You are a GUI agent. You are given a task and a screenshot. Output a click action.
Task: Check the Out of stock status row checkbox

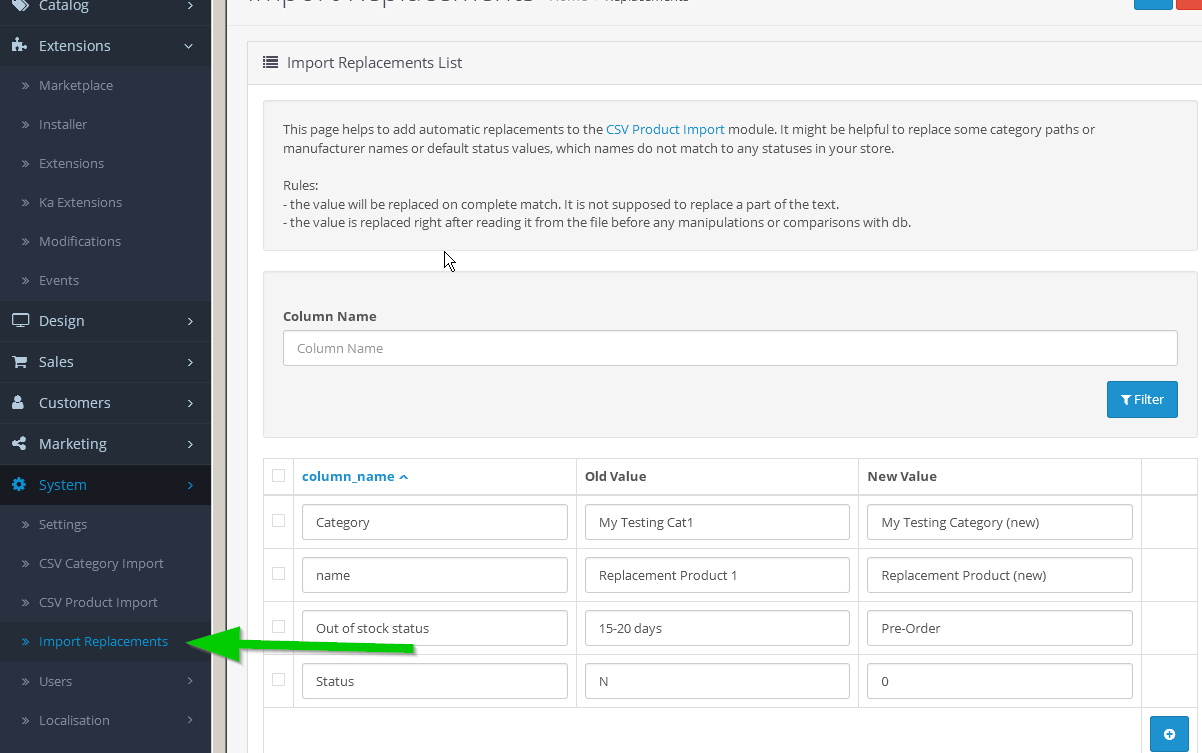[x=278, y=627]
